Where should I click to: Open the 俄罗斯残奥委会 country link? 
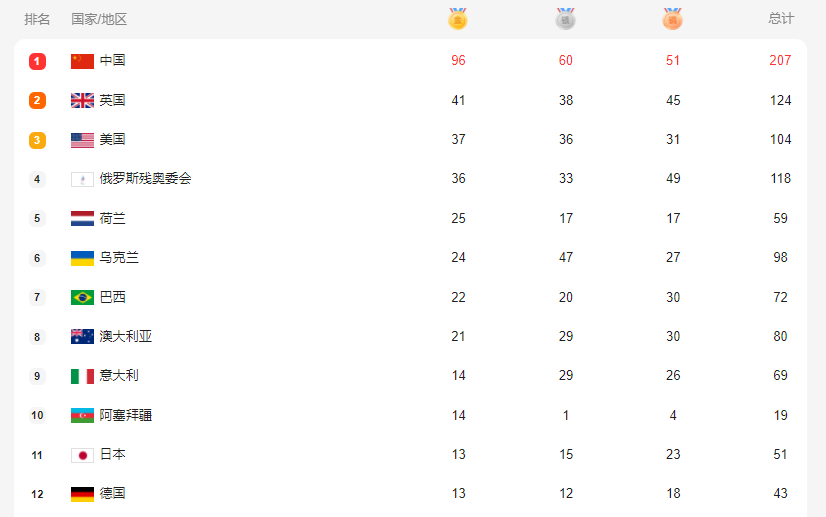(145, 179)
